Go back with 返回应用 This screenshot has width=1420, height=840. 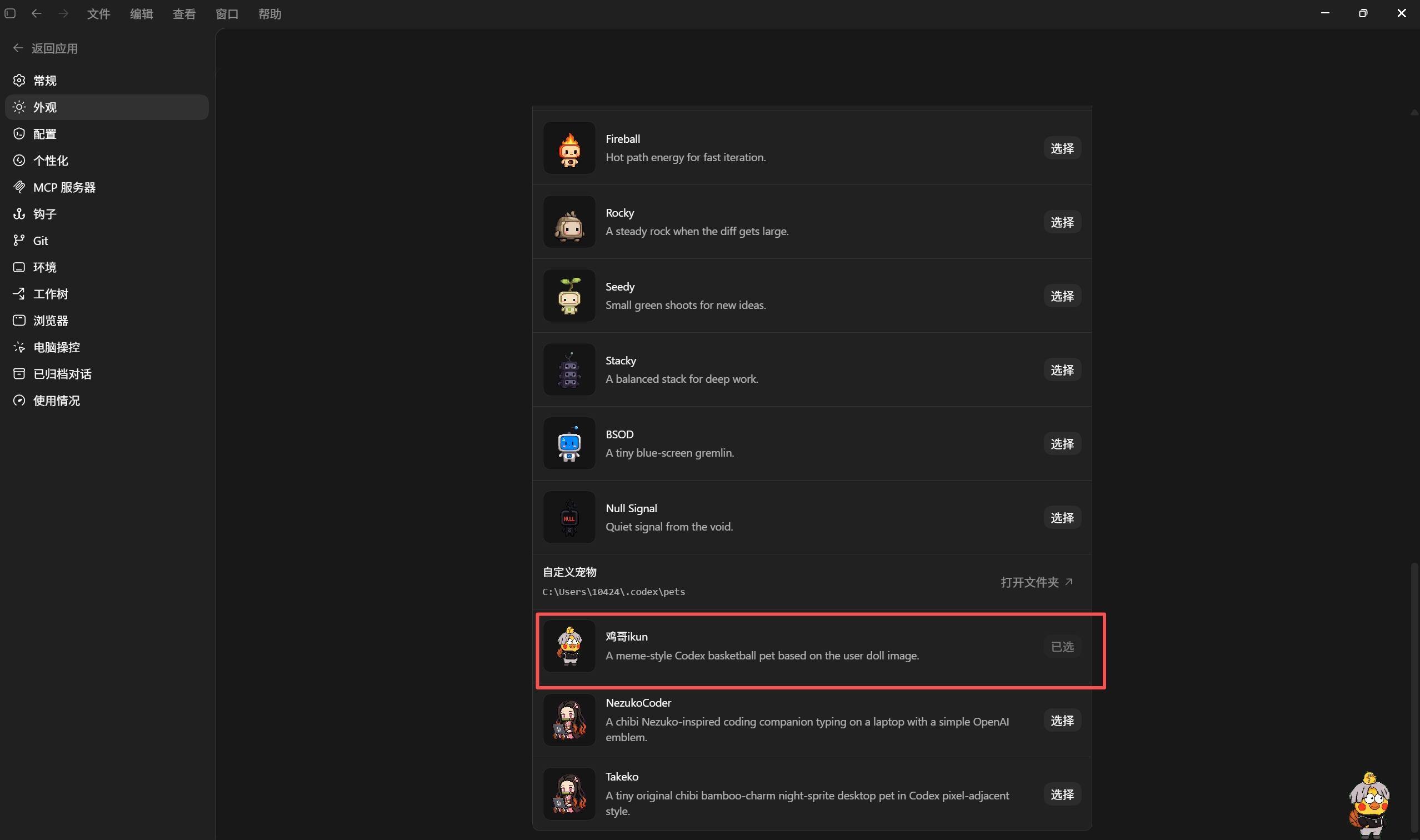pyautogui.click(x=45, y=48)
